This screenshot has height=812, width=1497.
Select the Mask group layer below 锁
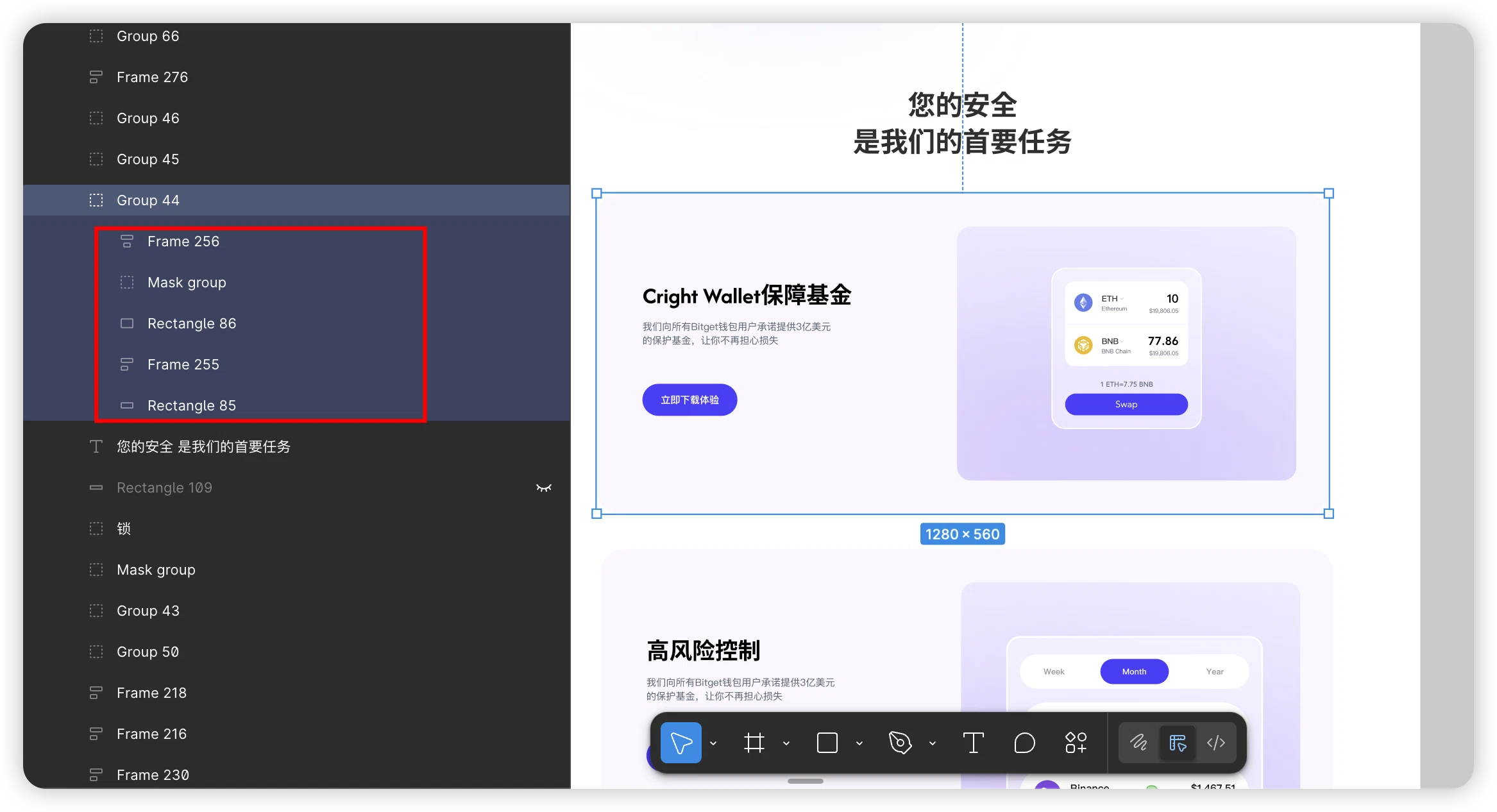click(x=156, y=570)
